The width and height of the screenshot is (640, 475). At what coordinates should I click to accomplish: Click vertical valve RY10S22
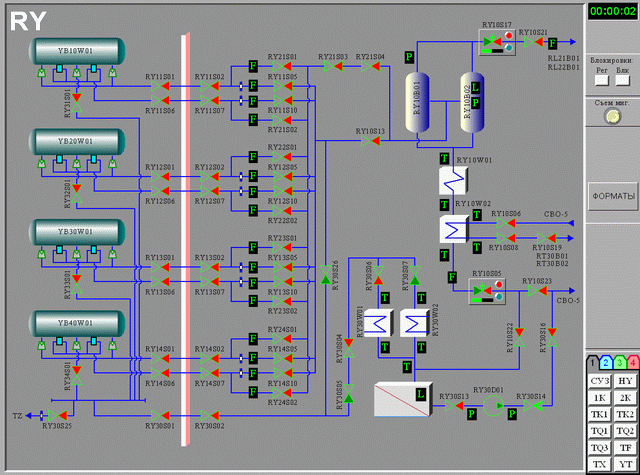tap(519, 337)
